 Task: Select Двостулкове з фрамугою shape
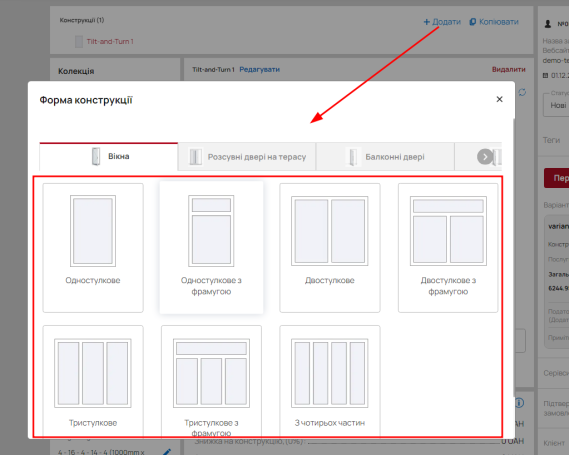[448, 247]
